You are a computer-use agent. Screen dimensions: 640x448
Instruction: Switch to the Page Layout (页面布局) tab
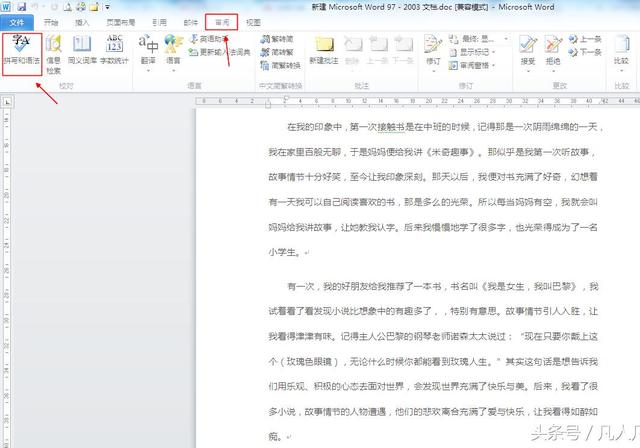click(x=121, y=22)
